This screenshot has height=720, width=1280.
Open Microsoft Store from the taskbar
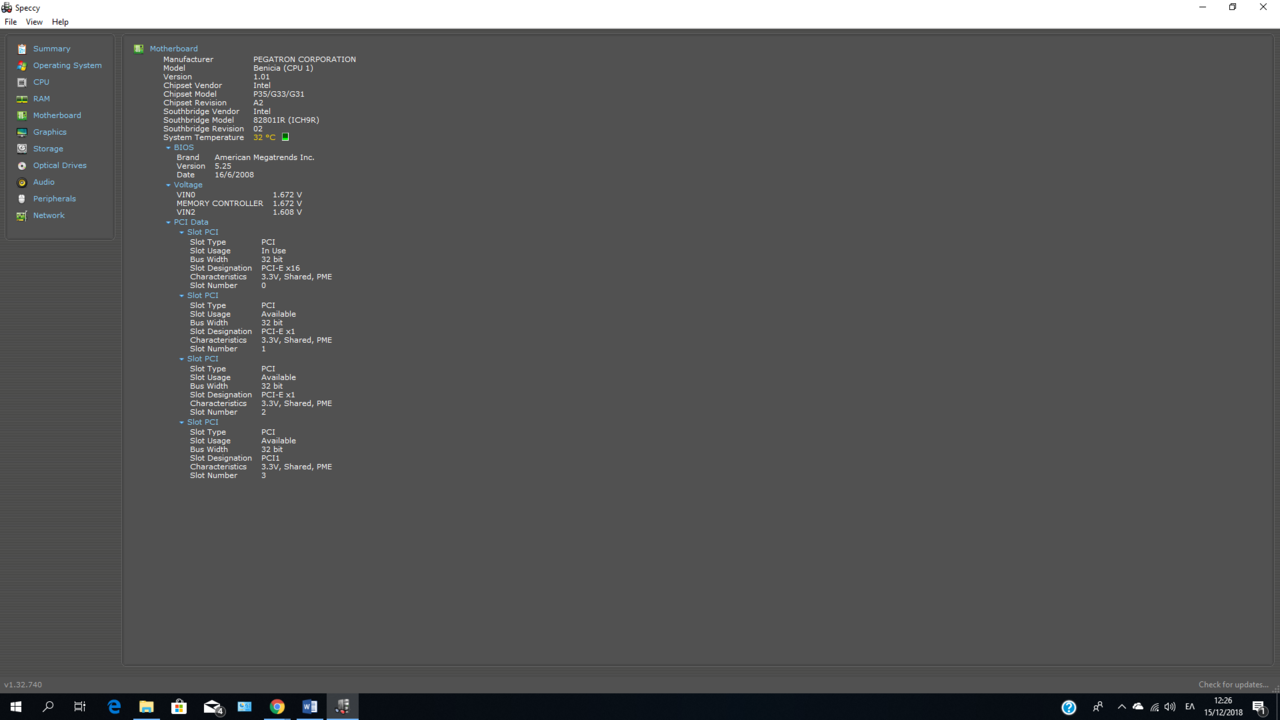[179, 707]
